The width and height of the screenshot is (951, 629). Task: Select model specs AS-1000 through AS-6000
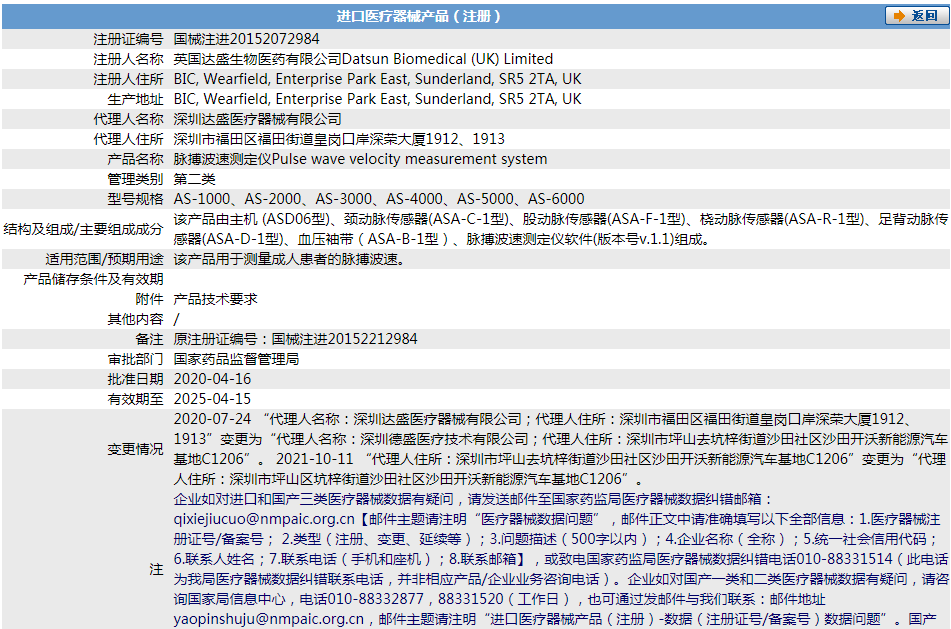[x=379, y=199]
